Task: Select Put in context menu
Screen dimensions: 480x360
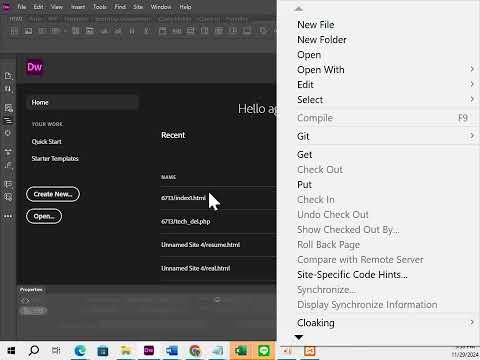Action: pos(304,185)
